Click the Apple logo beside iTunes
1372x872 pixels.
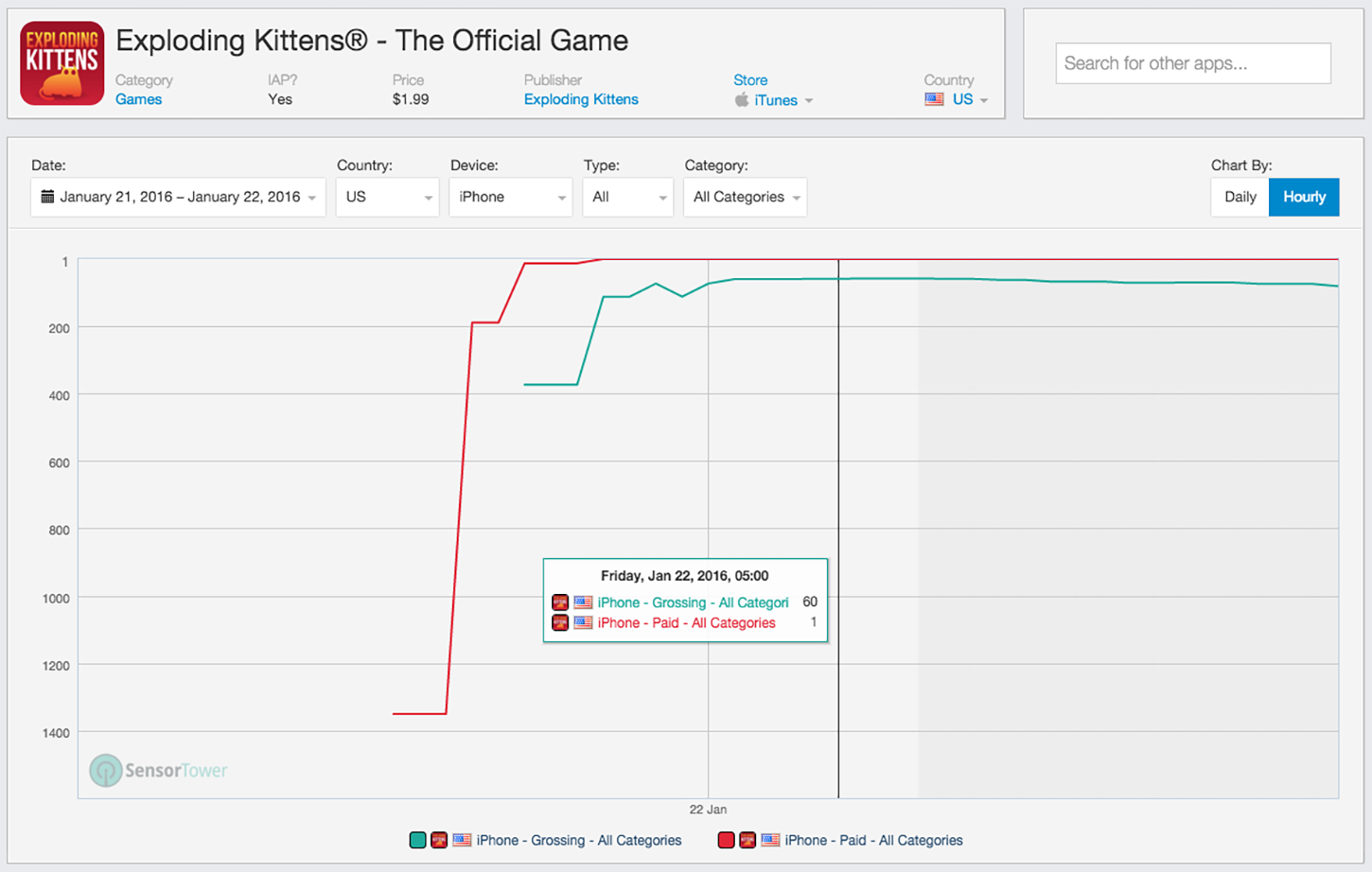point(742,99)
